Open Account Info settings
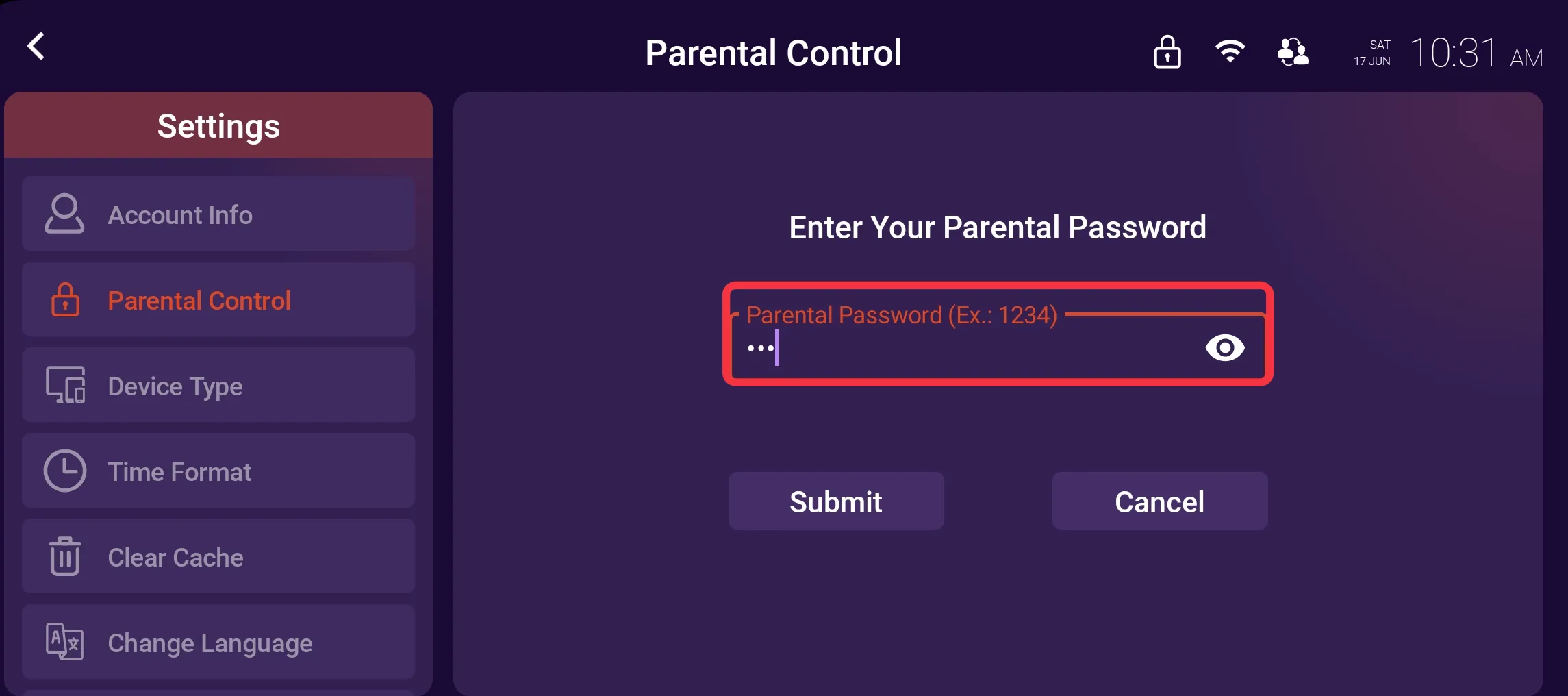The image size is (1568, 696). pyautogui.click(x=218, y=214)
